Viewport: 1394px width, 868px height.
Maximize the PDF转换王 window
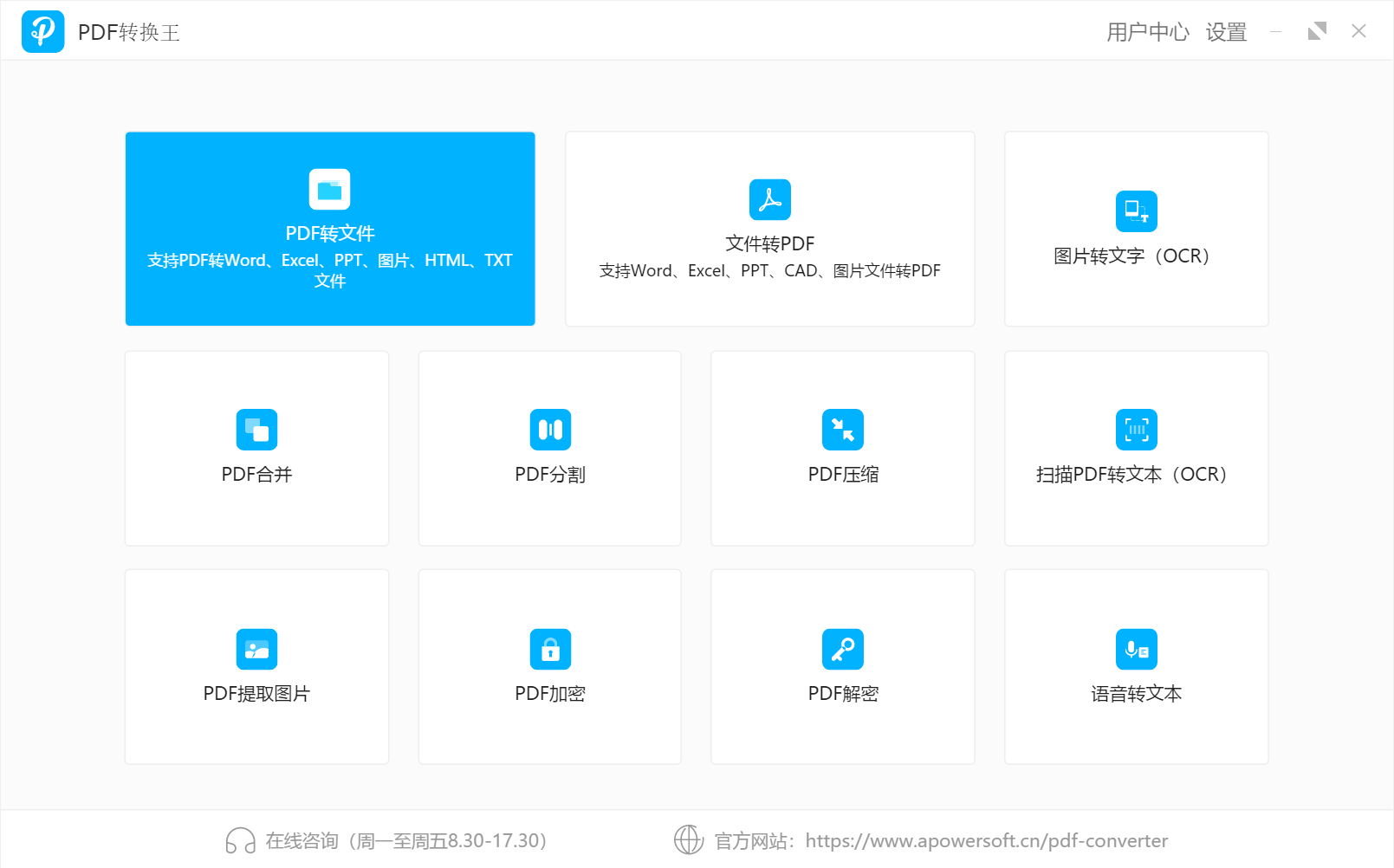(1317, 32)
